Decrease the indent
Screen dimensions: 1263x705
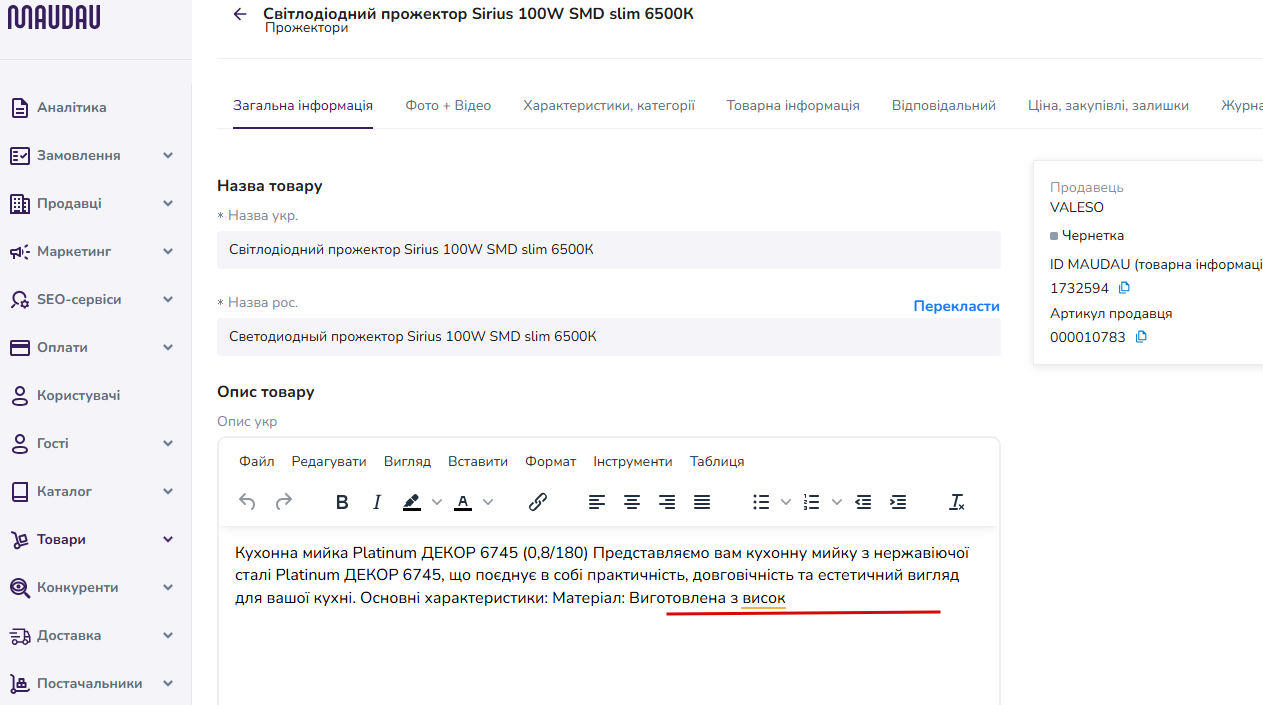pyautogui.click(x=863, y=502)
